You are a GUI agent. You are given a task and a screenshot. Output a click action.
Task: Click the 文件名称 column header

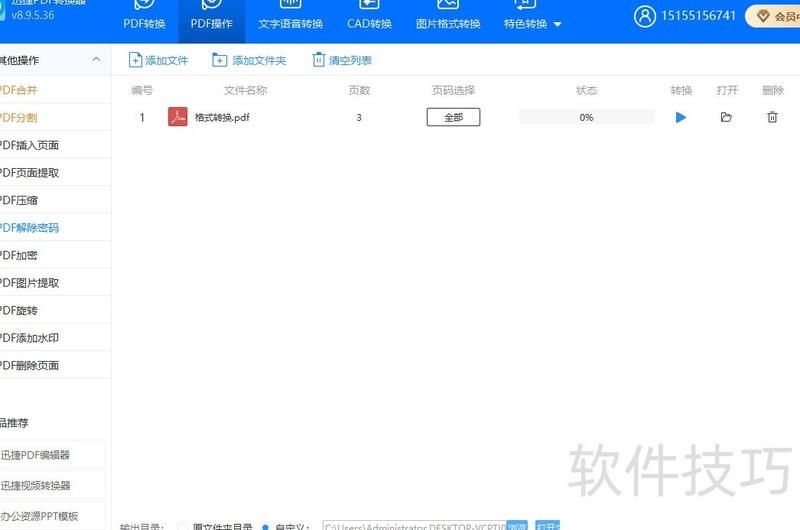245,90
